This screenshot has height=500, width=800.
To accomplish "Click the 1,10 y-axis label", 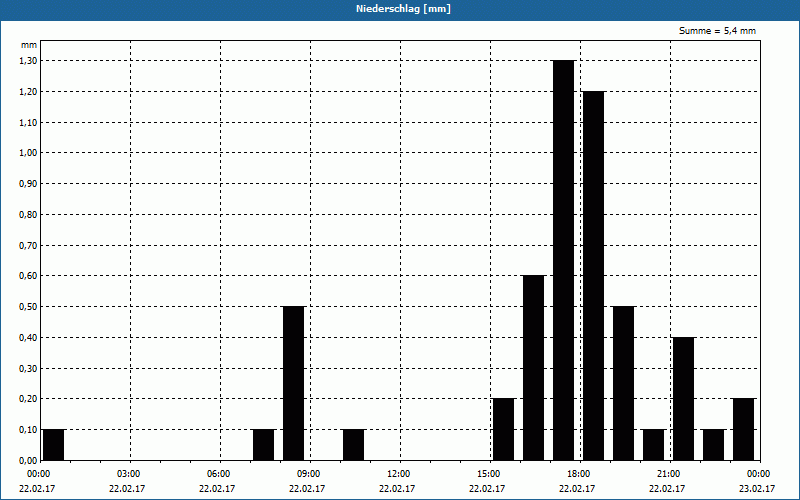I will [x=28, y=122].
